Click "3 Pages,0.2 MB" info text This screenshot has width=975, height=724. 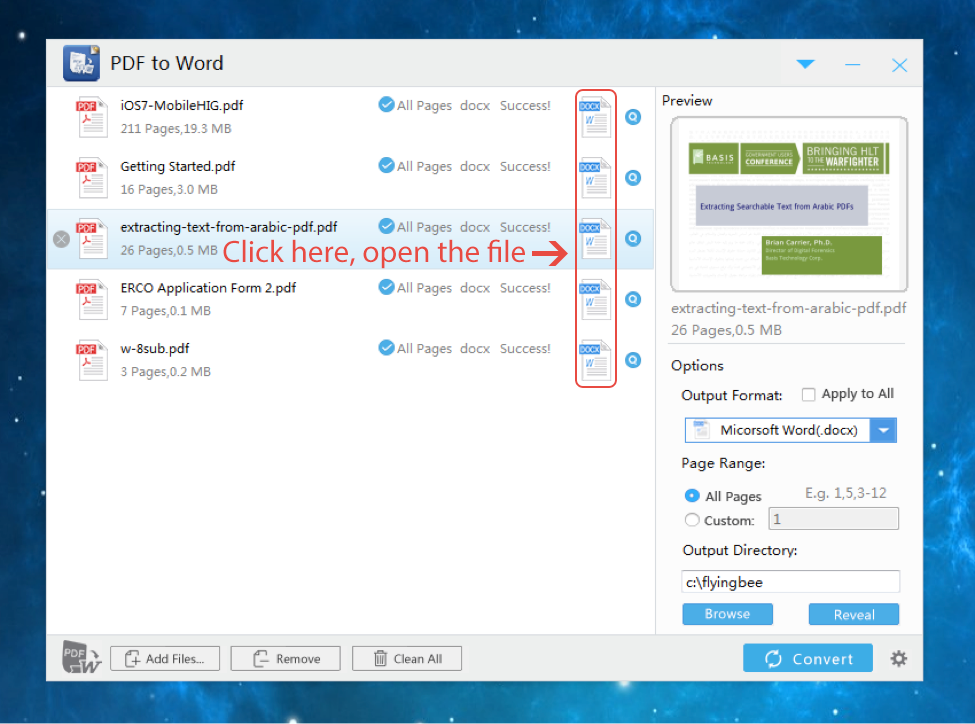(165, 372)
